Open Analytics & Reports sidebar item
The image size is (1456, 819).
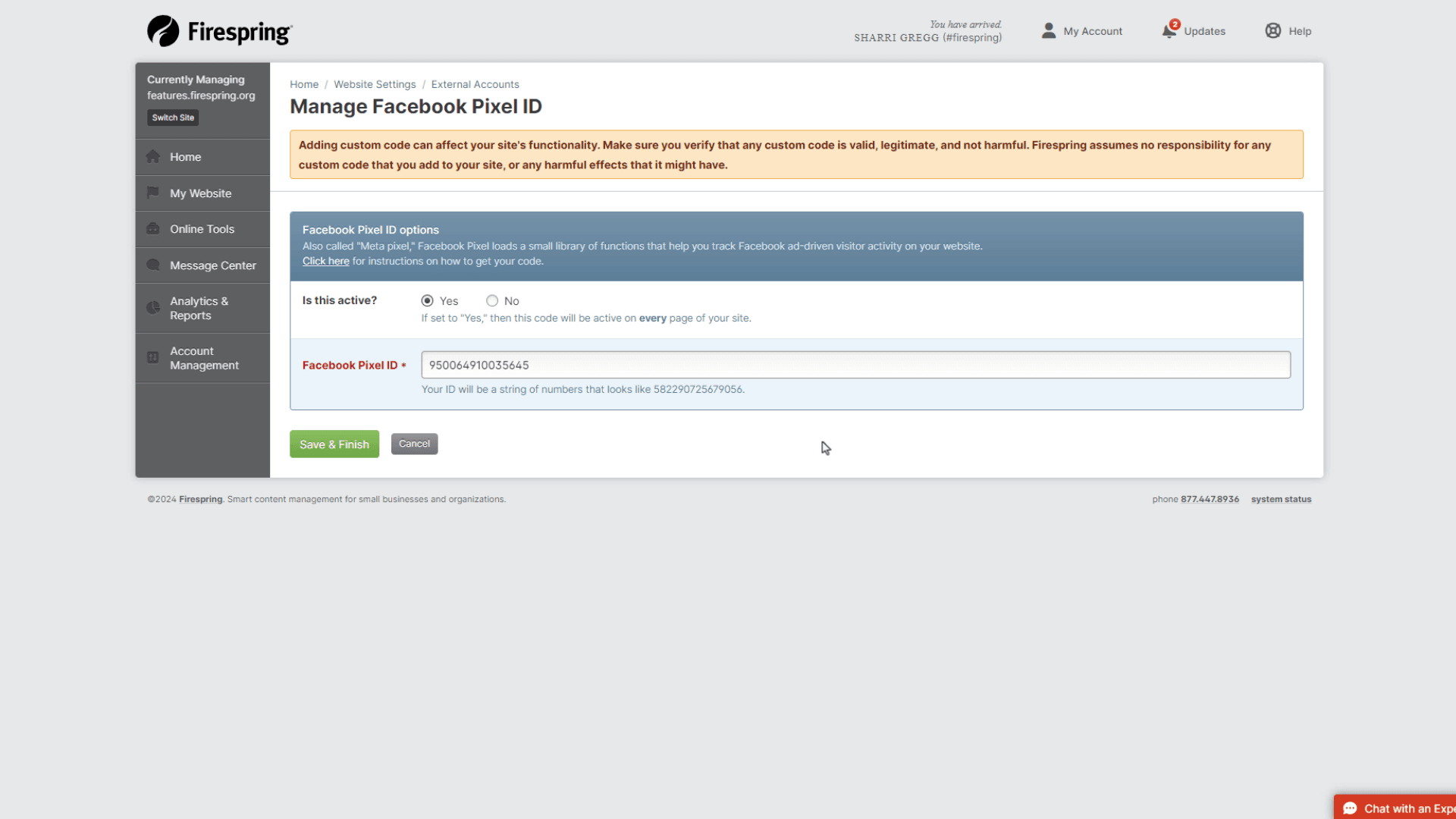coord(202,308)
